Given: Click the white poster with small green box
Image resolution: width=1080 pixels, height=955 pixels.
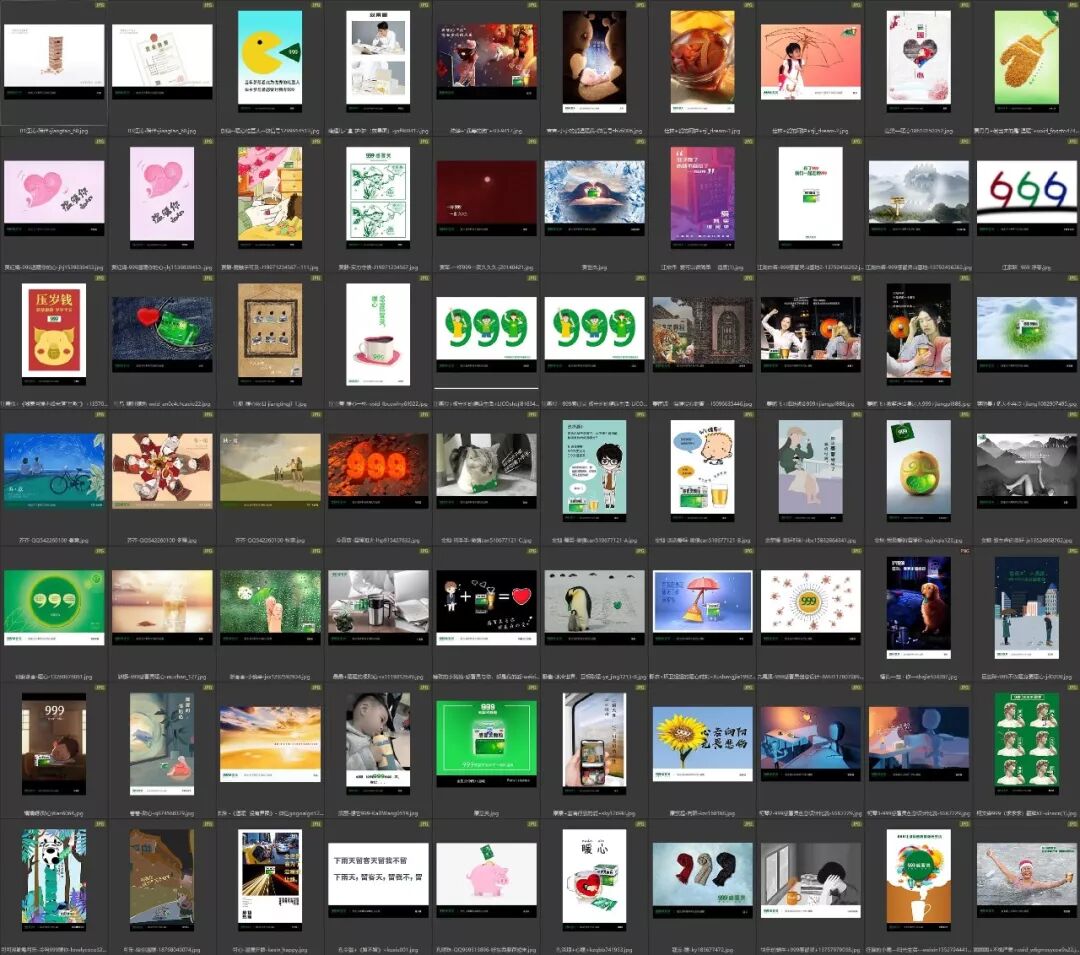Looking at the screenshot, I should coord(811,198).
